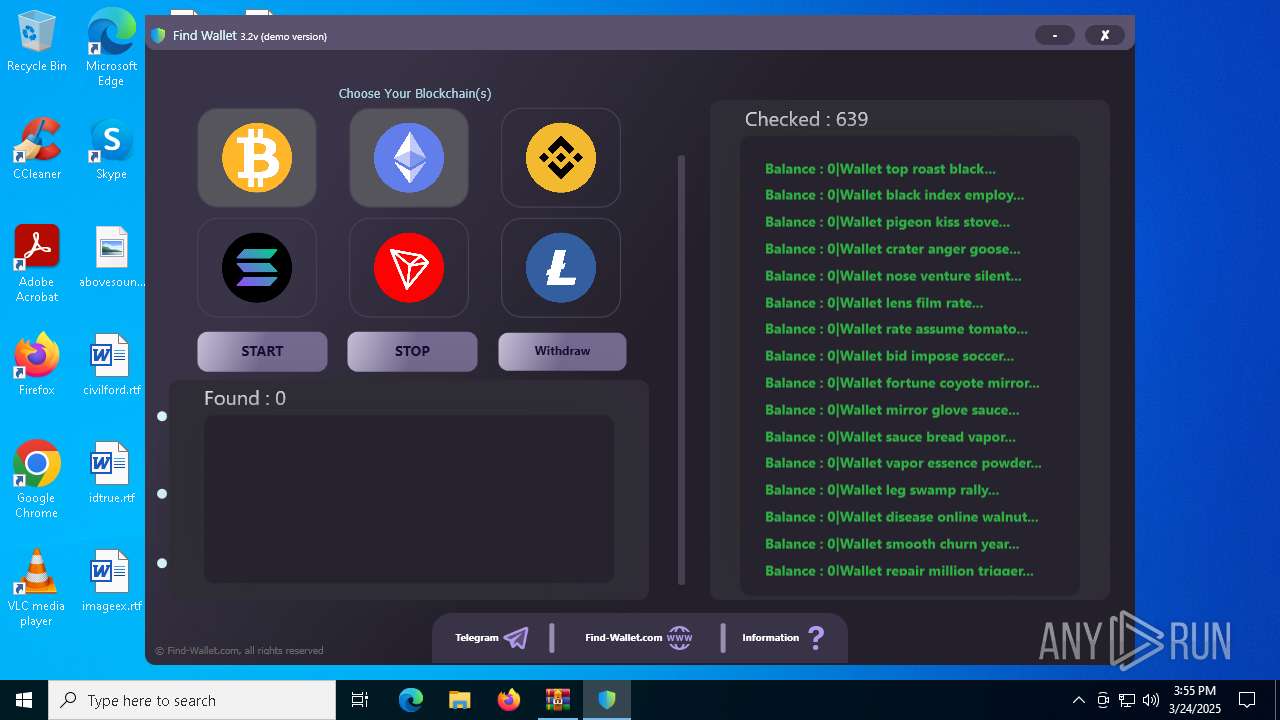Image resolution: width=1280 pixels, height=720 pixels.
Task: Click 'Wallet mirror glove sauce...' entry
Action: [x=892, y=410]
